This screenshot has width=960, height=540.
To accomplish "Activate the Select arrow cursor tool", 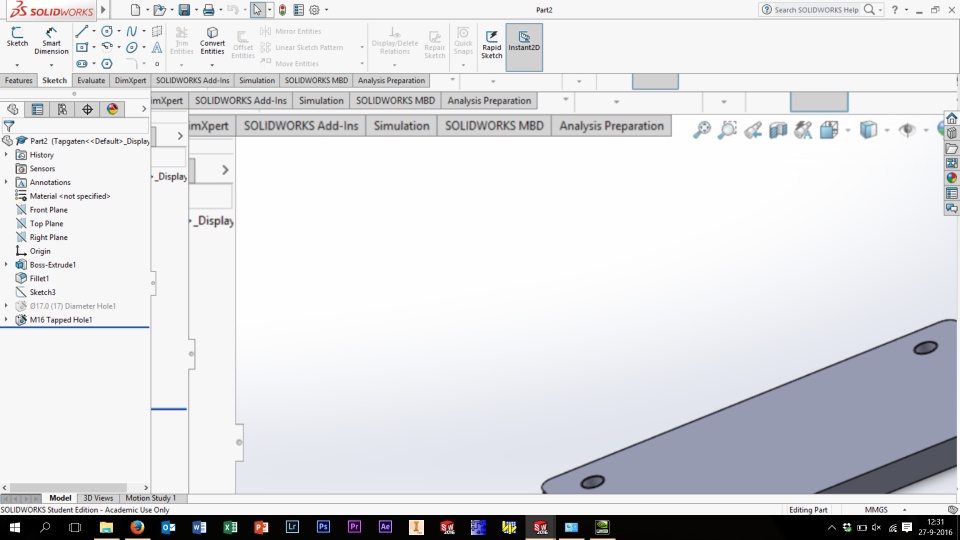I will [x=257, y=10].
